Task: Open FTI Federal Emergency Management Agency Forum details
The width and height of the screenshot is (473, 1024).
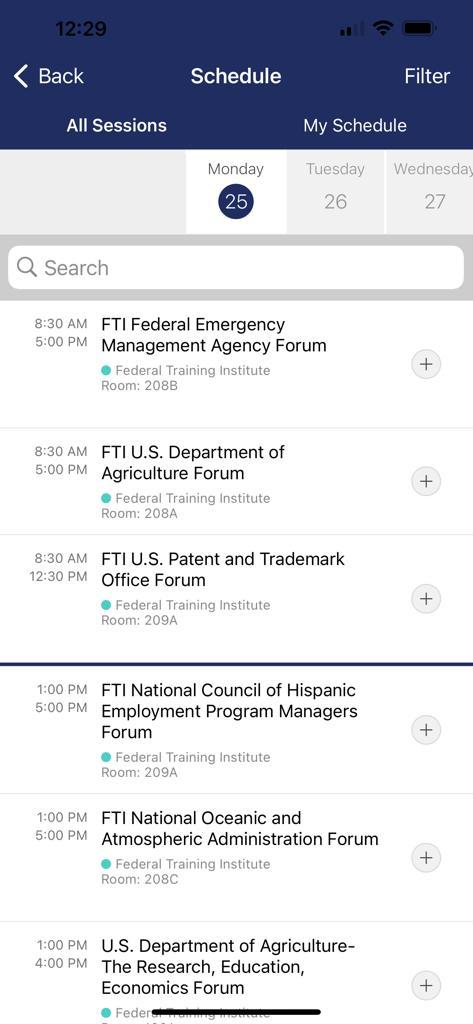Action: click(x=214, y=335)
